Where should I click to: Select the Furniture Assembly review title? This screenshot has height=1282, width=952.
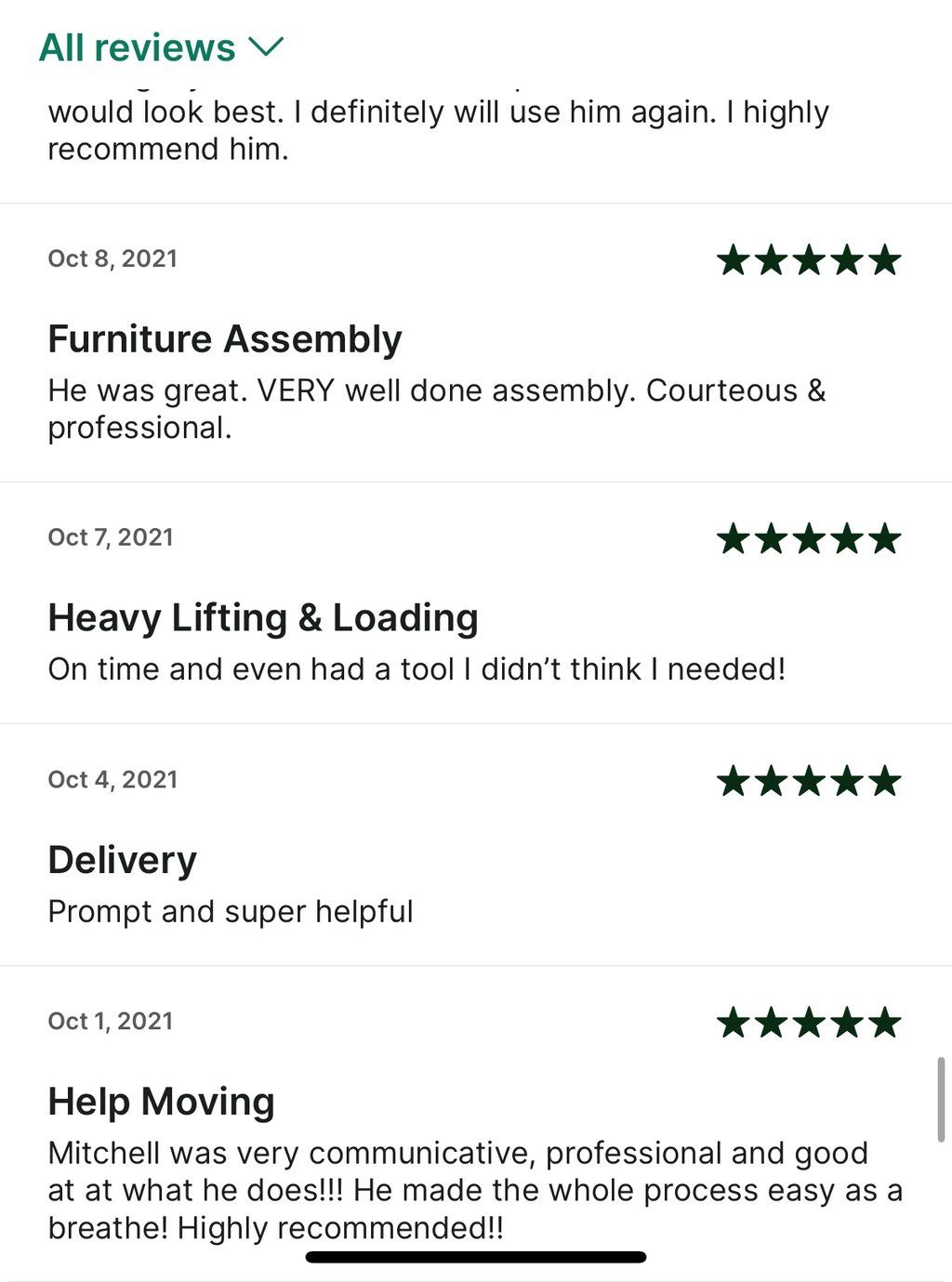(x=225, y=339)
